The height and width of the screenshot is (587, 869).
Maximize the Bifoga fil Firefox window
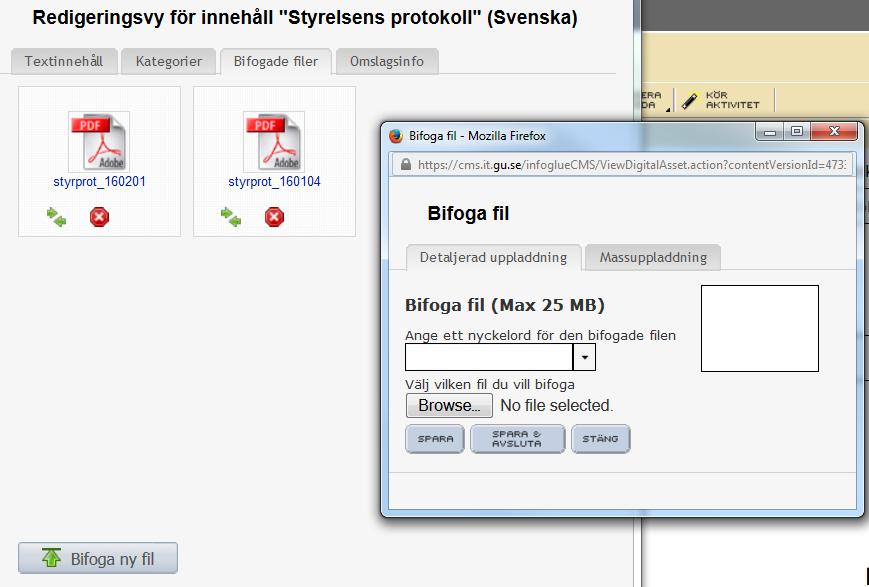click(x=797, y=132)
